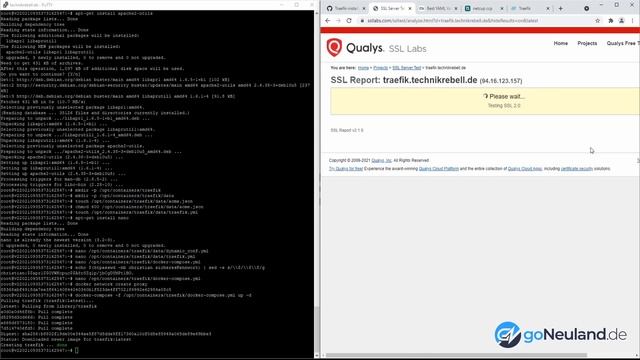
Task: Open the Qualys Cloud Platform link
Action: [439, 169]
